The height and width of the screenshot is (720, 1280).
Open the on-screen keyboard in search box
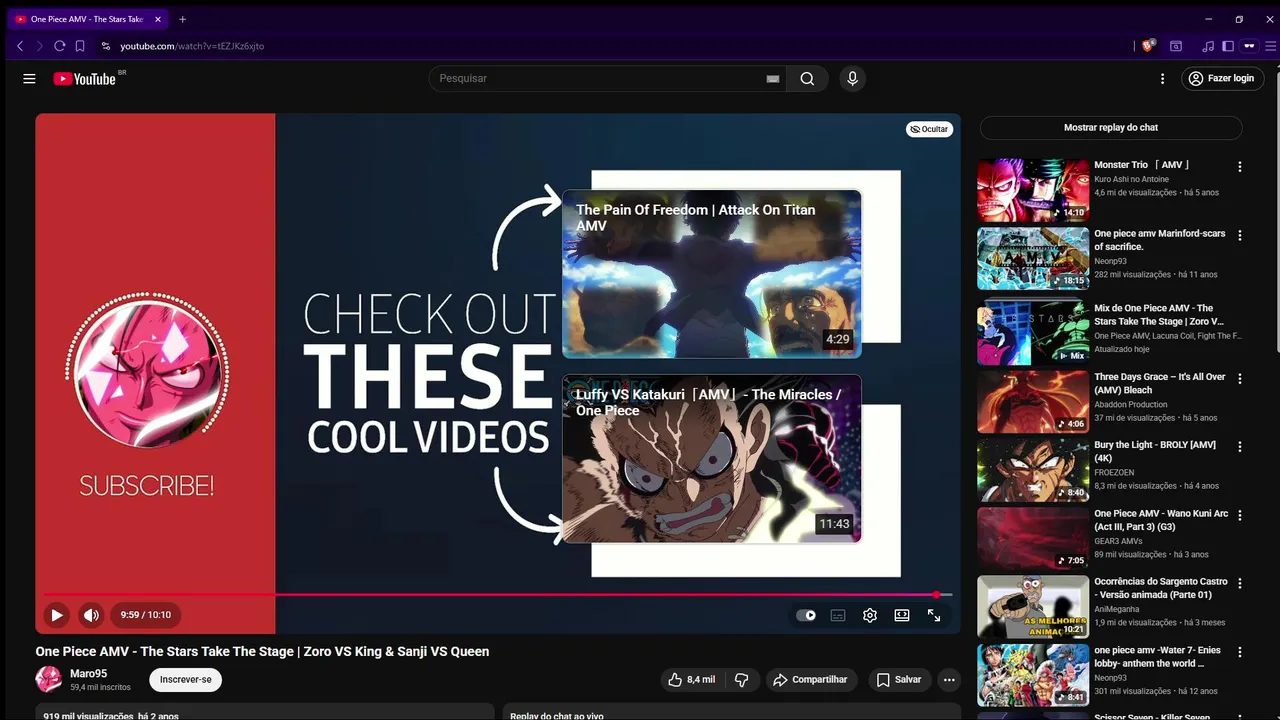point(772,79)
